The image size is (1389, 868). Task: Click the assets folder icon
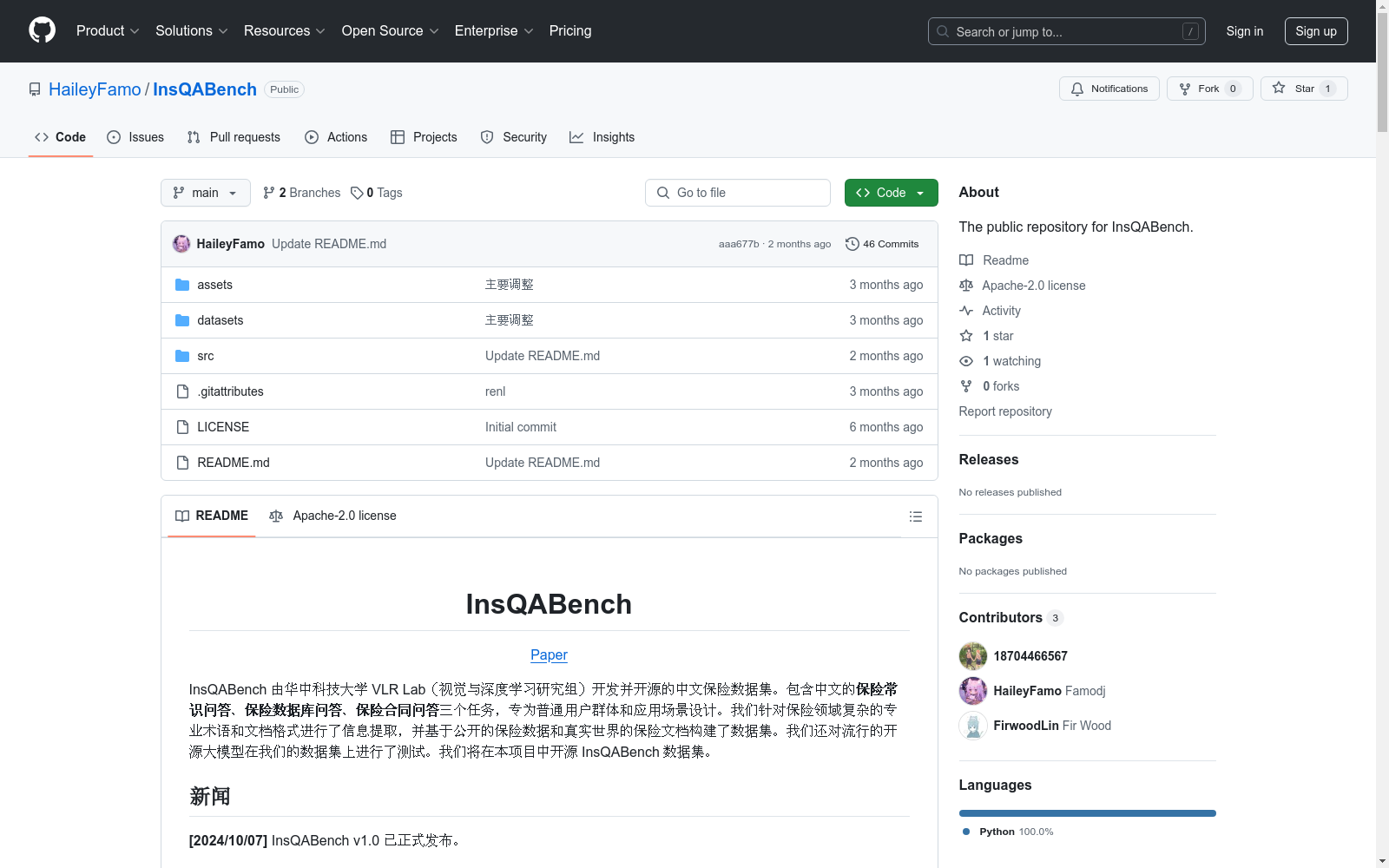(x=182, y=285)
